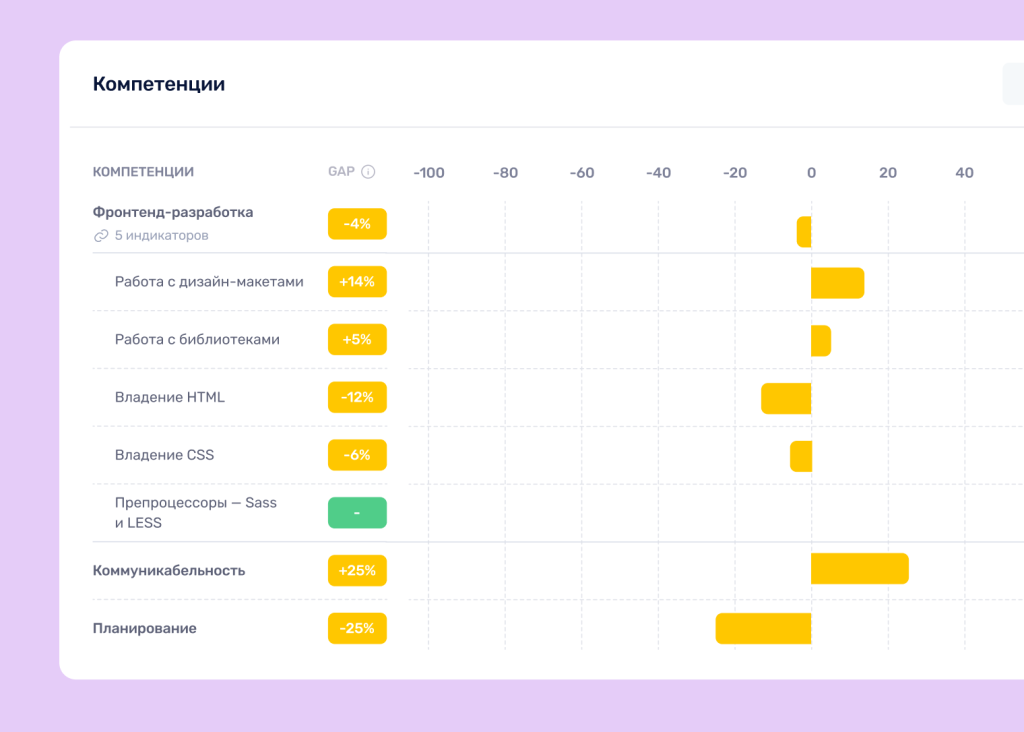Viewport: 1024px width, 732px height.
Task: Select the Работа с дизайн-макетами row
Action: coord(209,282)
